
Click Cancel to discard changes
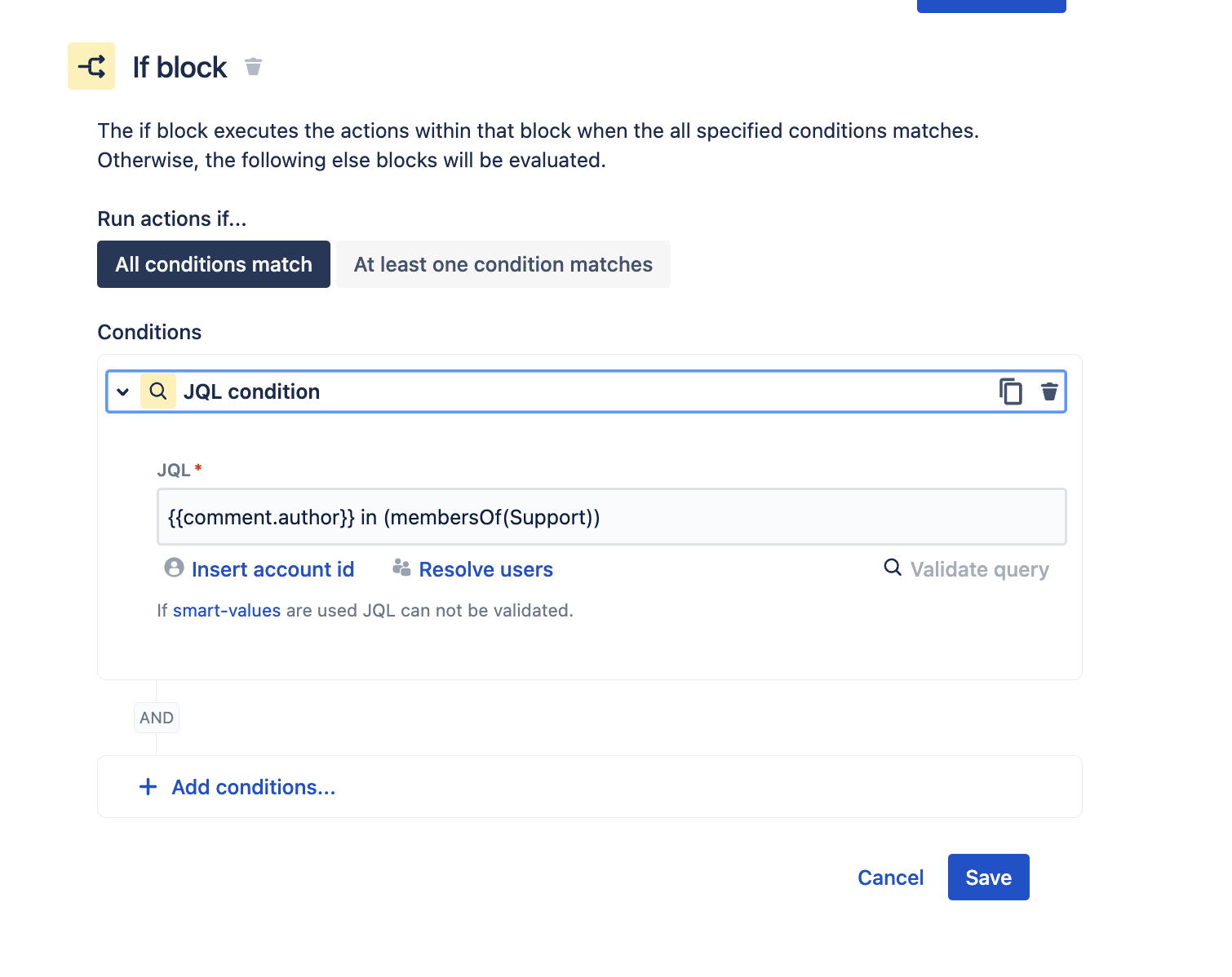coord(891,878)
